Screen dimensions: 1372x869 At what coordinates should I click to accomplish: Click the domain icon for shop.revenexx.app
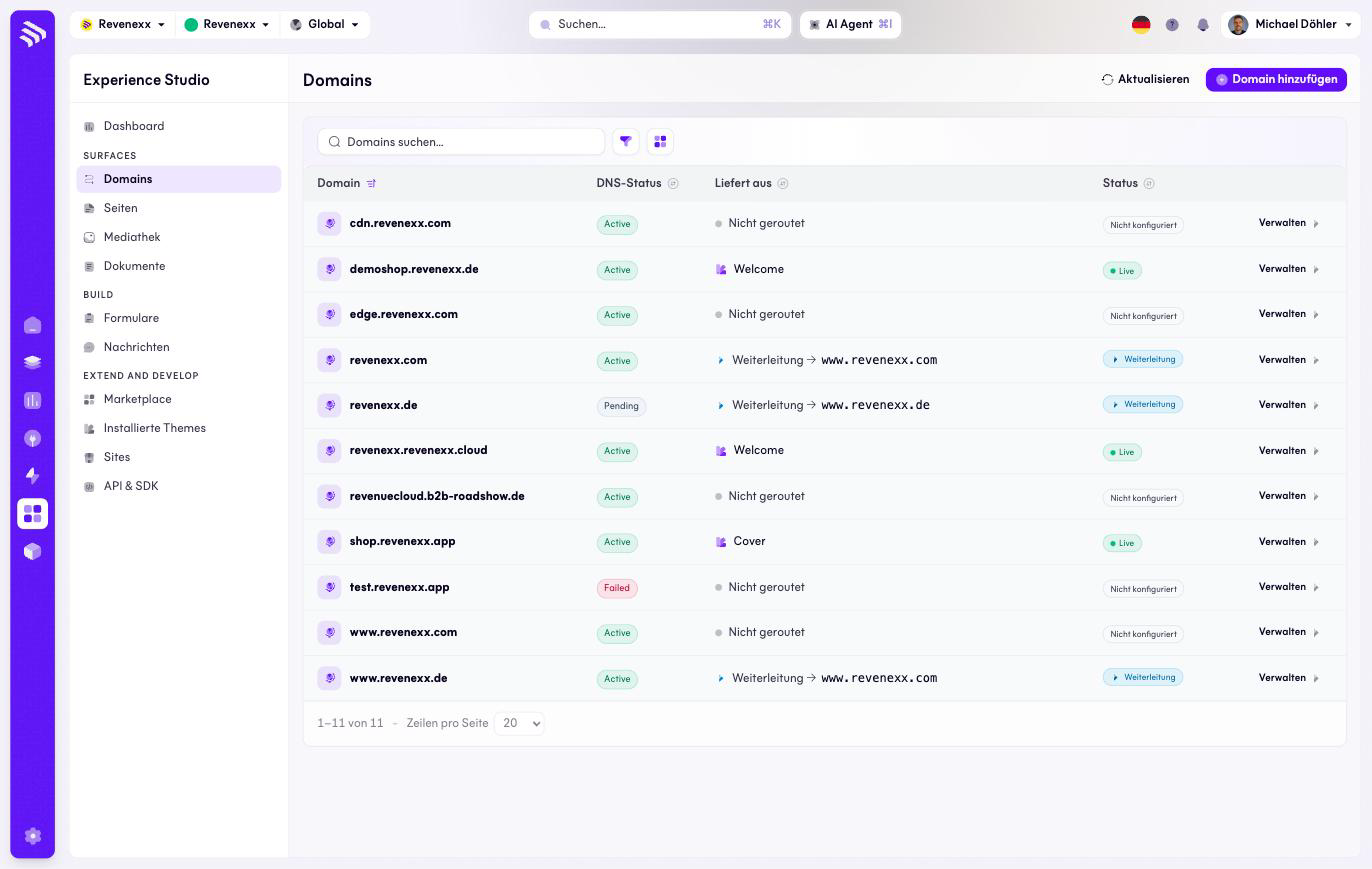[x=329, y=542]
